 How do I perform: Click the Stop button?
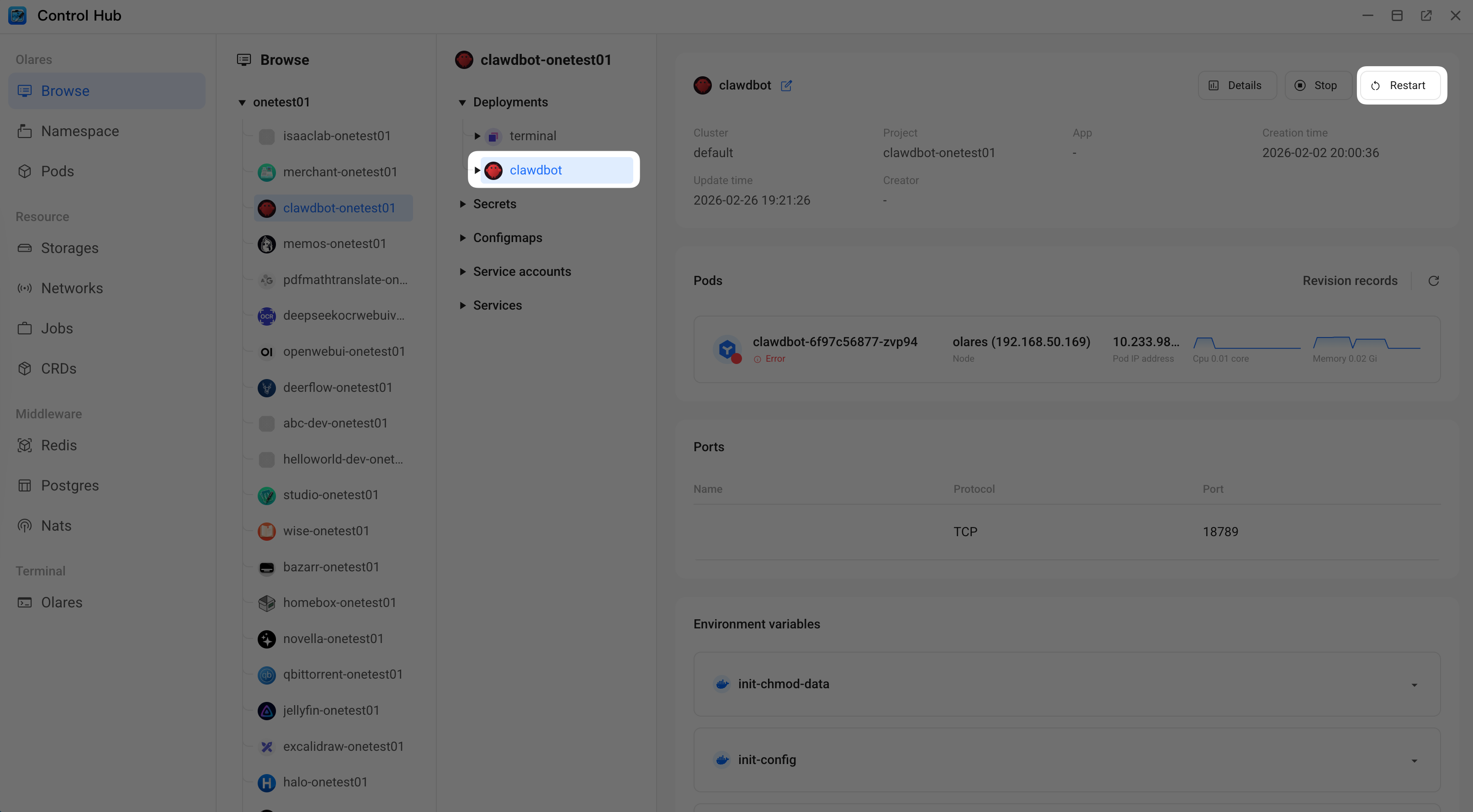pyautogui.click(x=1318, y=84)
